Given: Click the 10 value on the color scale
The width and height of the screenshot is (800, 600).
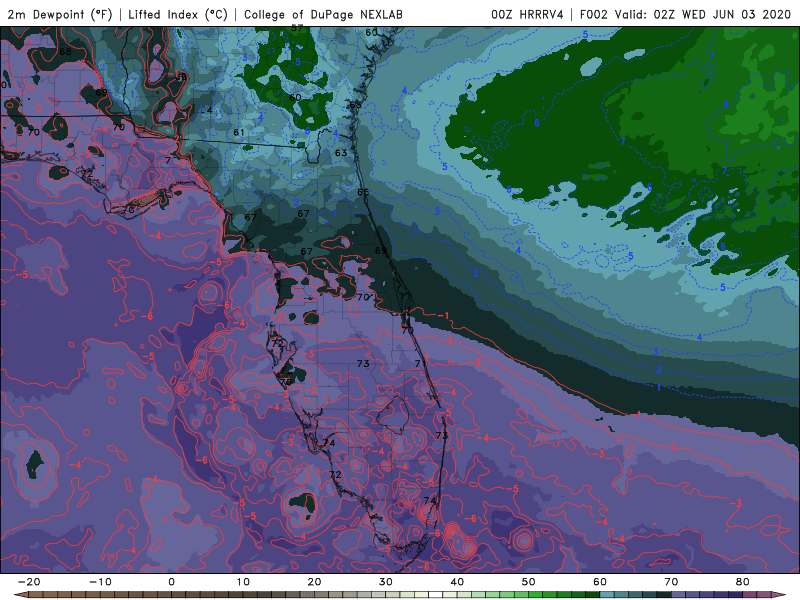Looking at the screenshot, I should tap(243, 582).
